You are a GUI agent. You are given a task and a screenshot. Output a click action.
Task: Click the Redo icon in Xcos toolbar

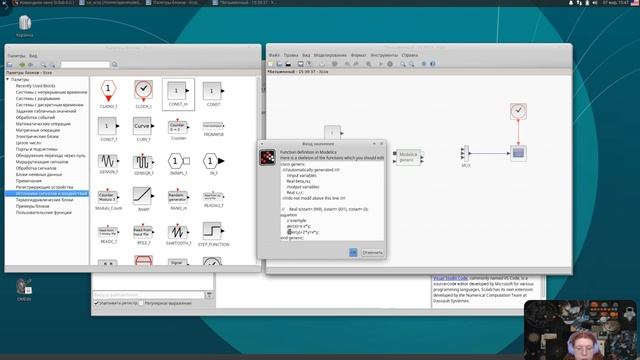(x=356, y=64)
